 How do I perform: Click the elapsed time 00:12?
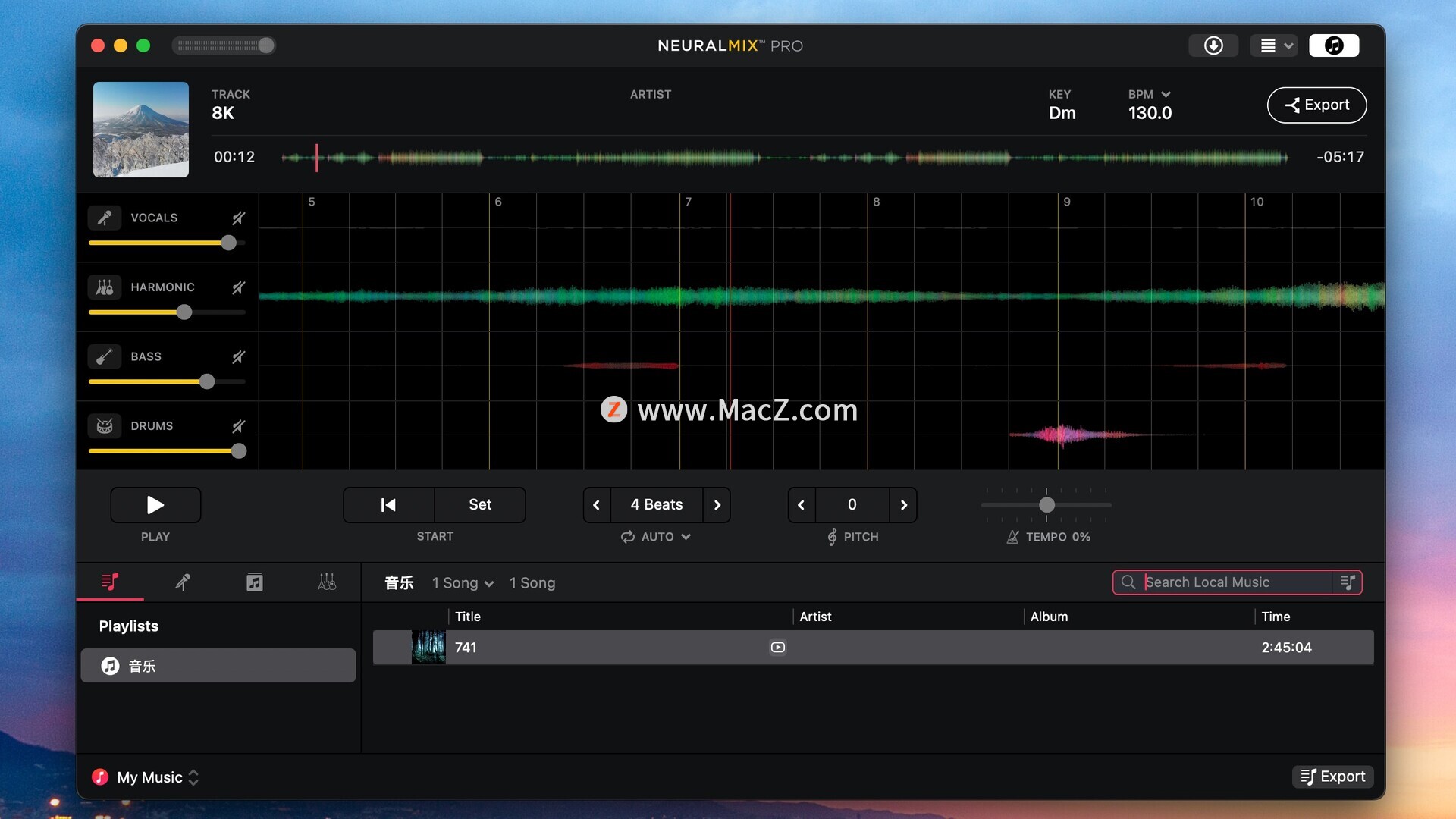pyautogui.click(x=234, y=157)
